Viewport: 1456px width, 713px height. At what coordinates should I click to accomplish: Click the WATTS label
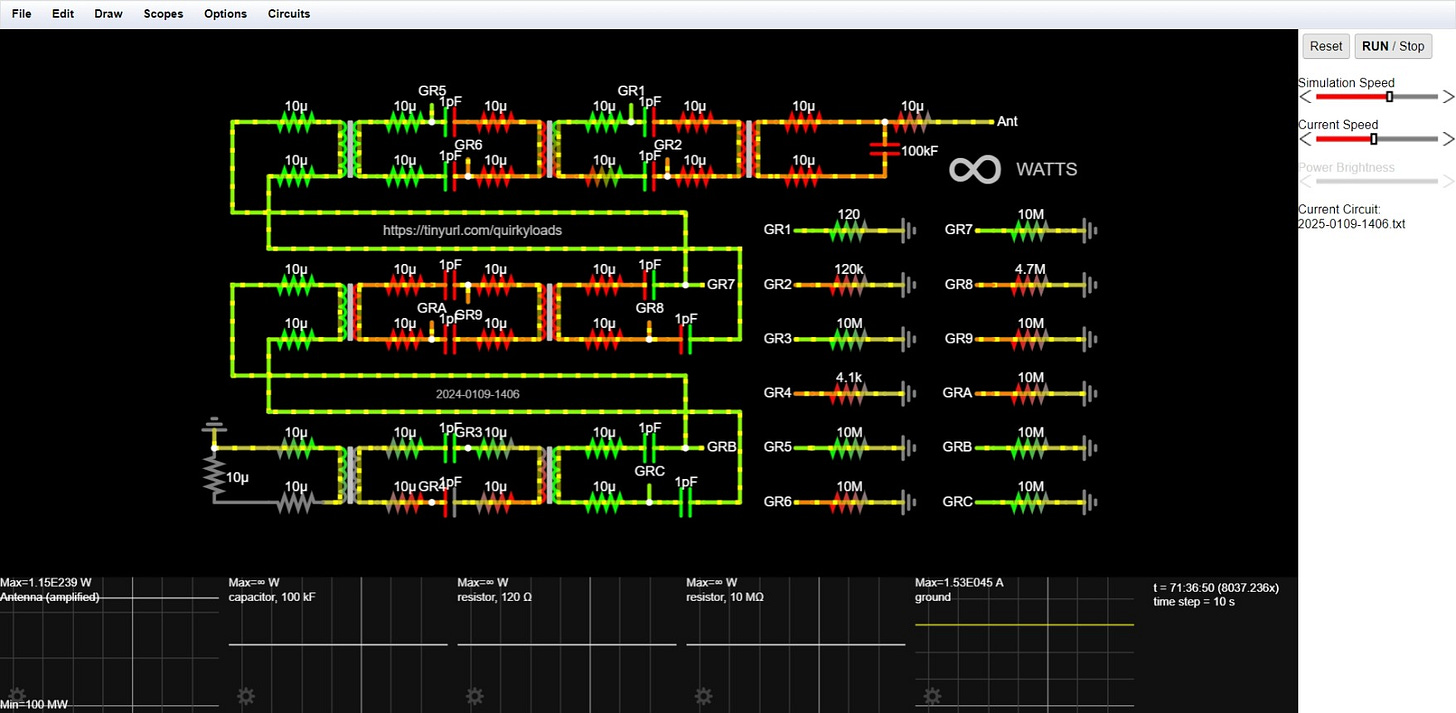pos(1047,169)
